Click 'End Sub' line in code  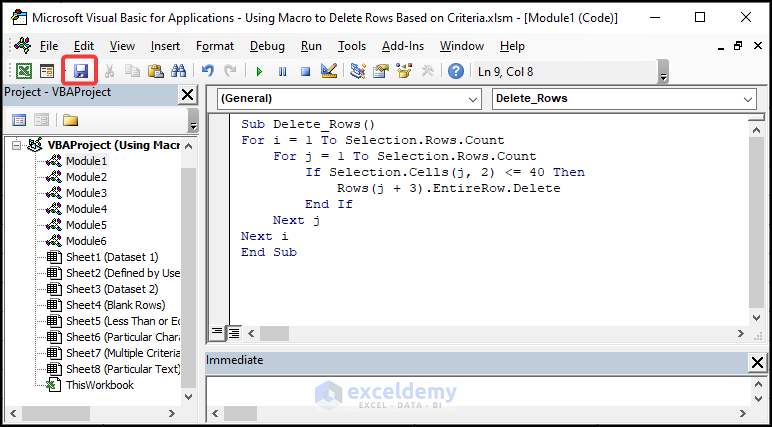pos(269,252)
